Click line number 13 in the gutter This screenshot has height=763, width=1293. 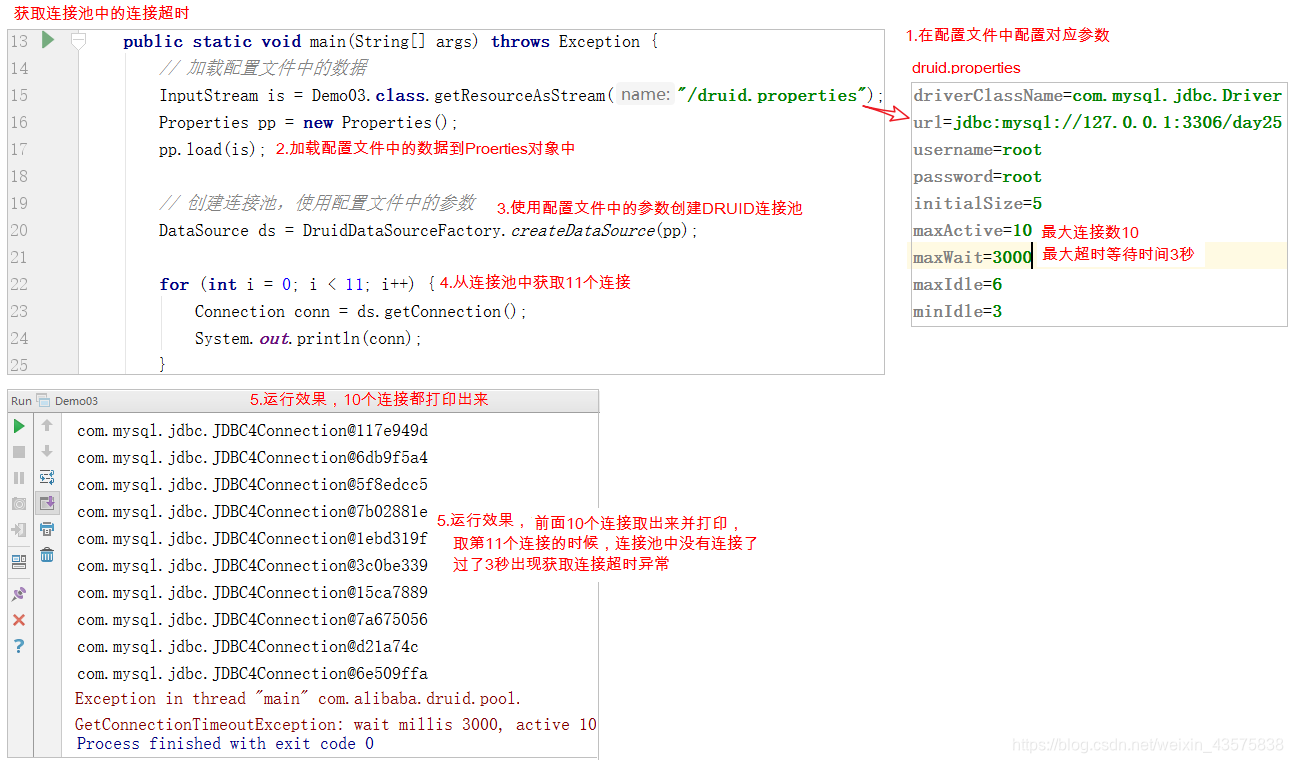point(20,41)
